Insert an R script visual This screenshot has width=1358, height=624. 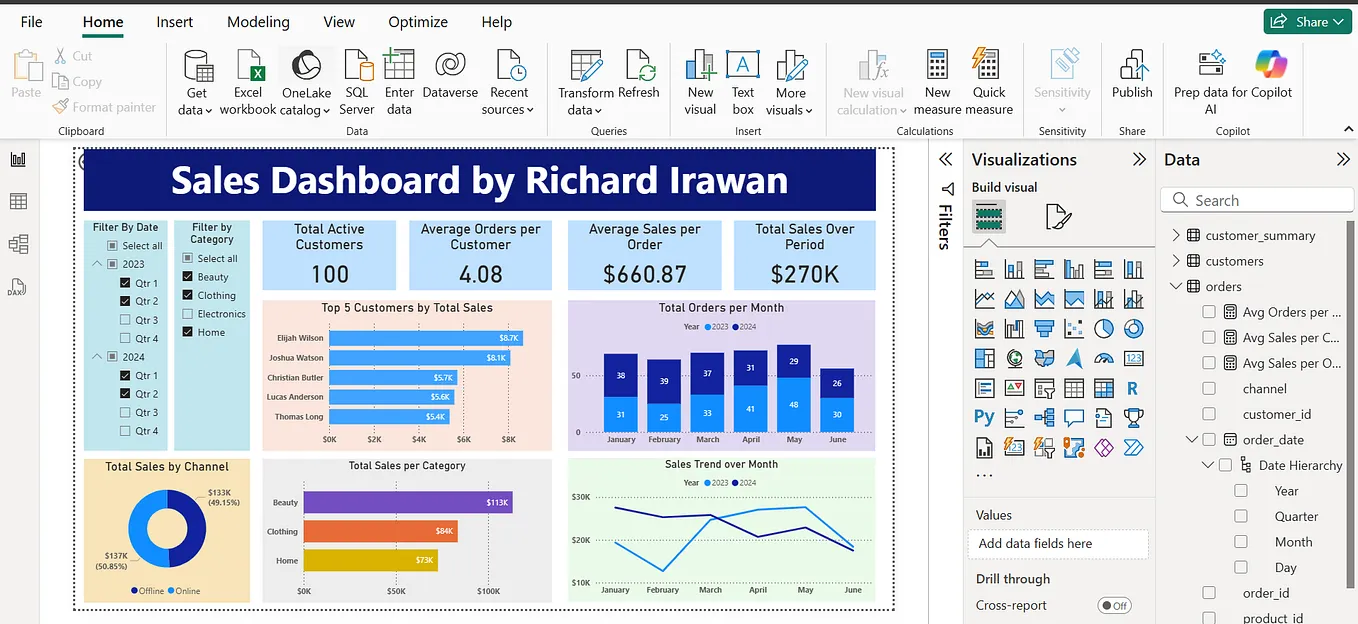(x=1133, y=386)
